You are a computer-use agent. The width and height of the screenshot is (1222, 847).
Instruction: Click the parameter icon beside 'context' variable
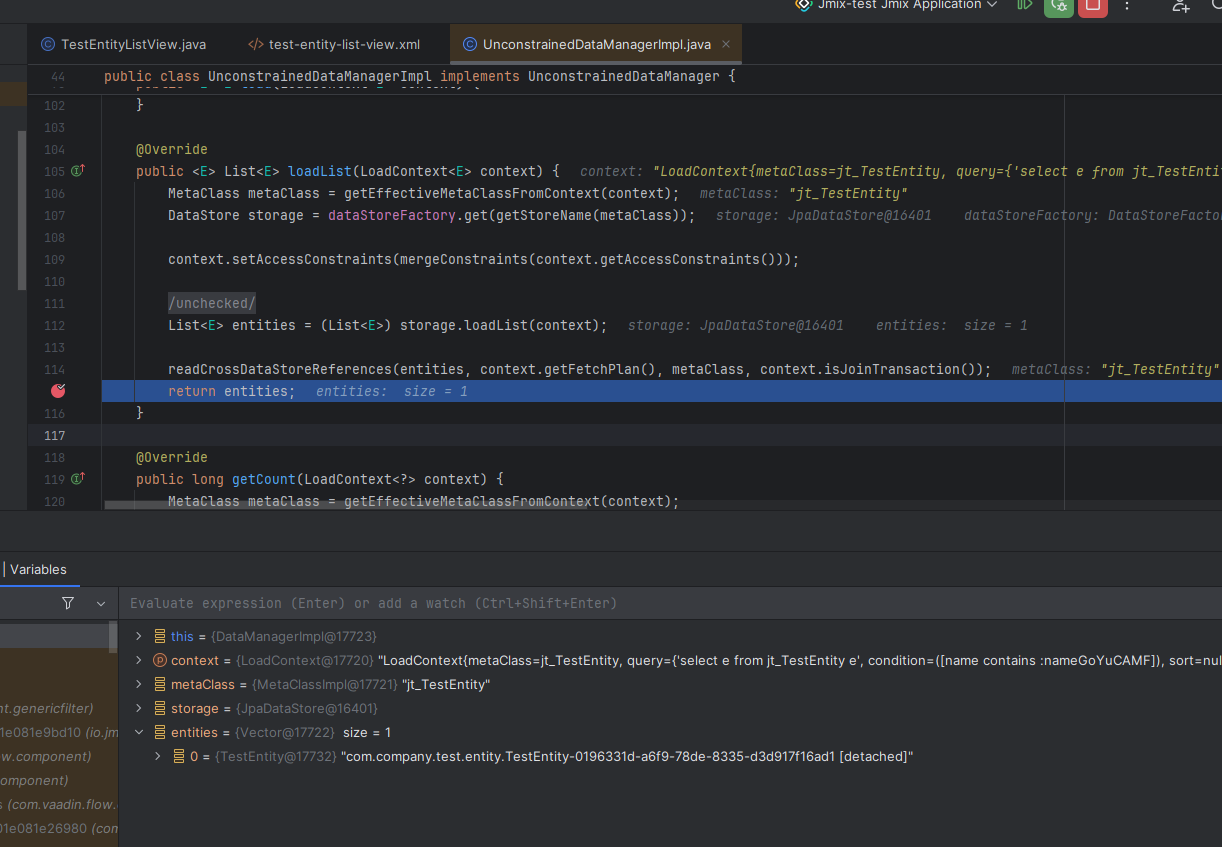(x=160, y=660)
